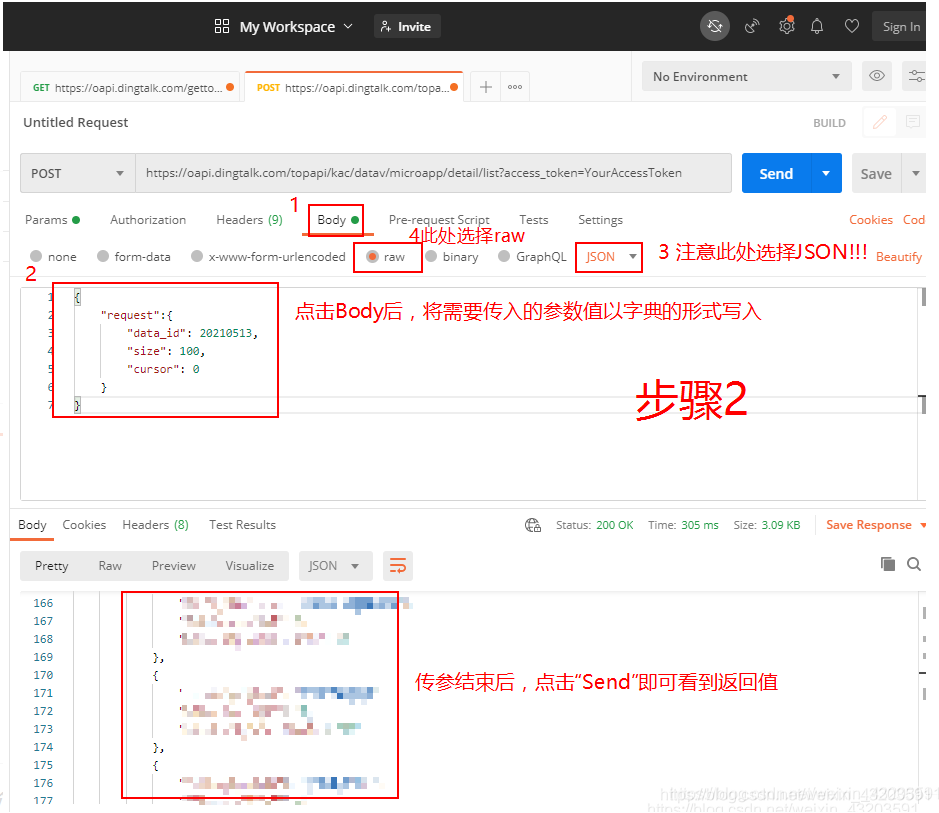Click the Save button

click(877, 173)
